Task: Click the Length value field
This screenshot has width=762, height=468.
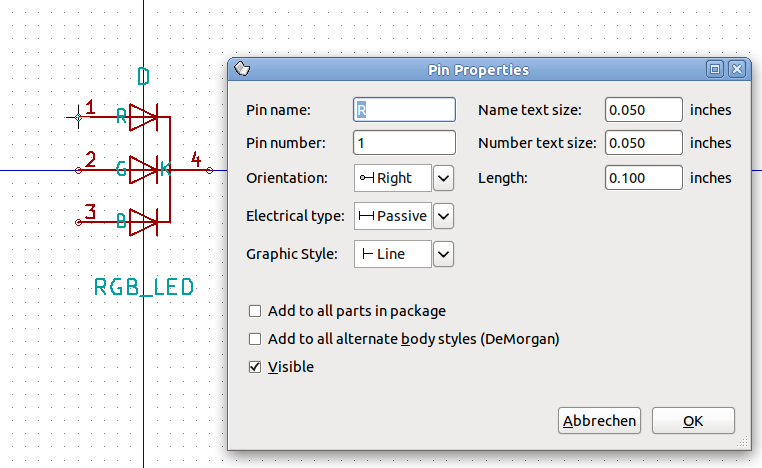Action: tap(643, 178)
